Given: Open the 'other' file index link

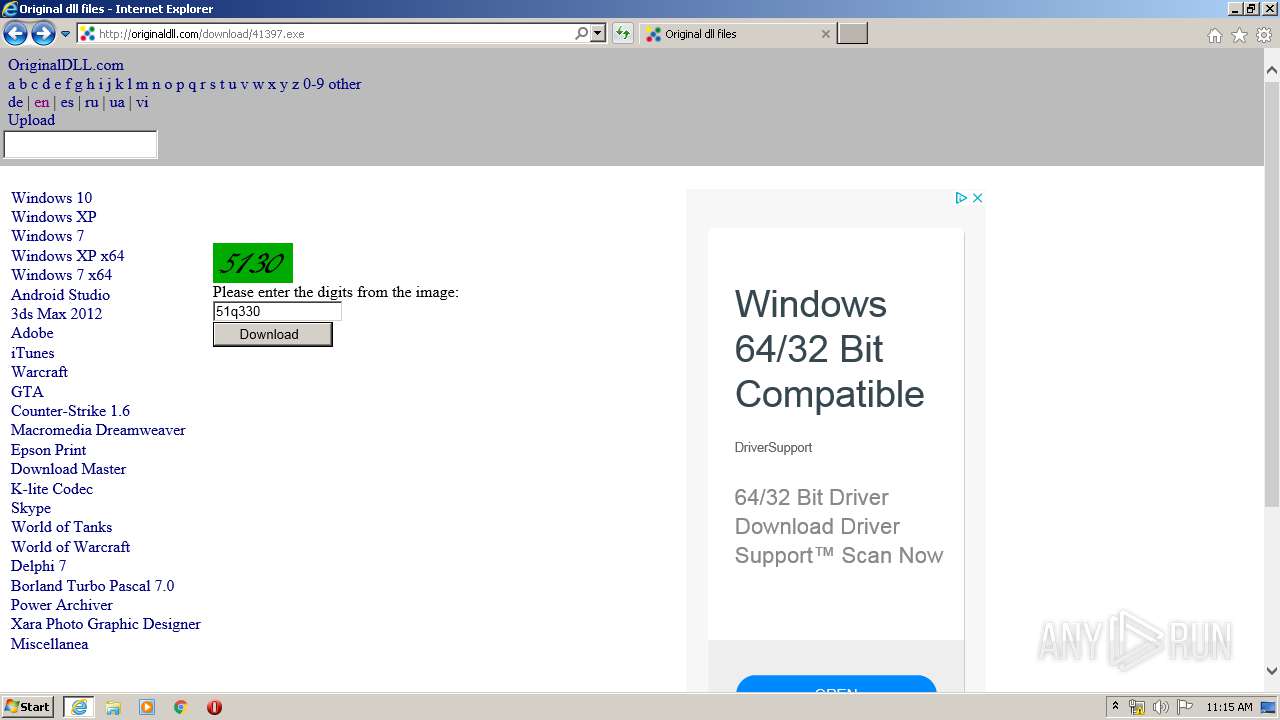Looking at the screenshot, I should tap(345, 84).
